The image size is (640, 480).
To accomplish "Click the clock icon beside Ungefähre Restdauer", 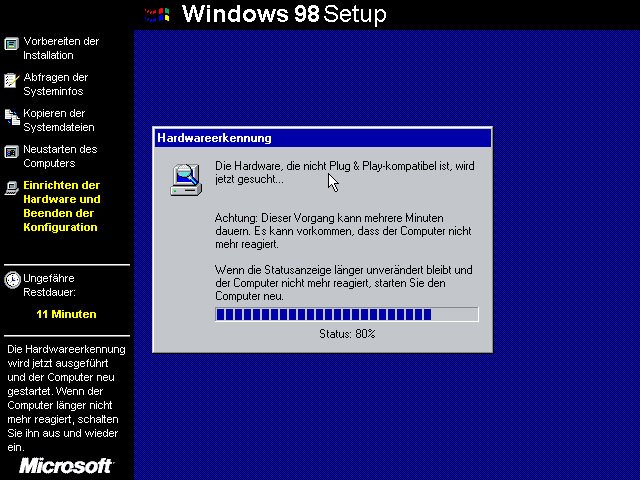I will 11,279.
